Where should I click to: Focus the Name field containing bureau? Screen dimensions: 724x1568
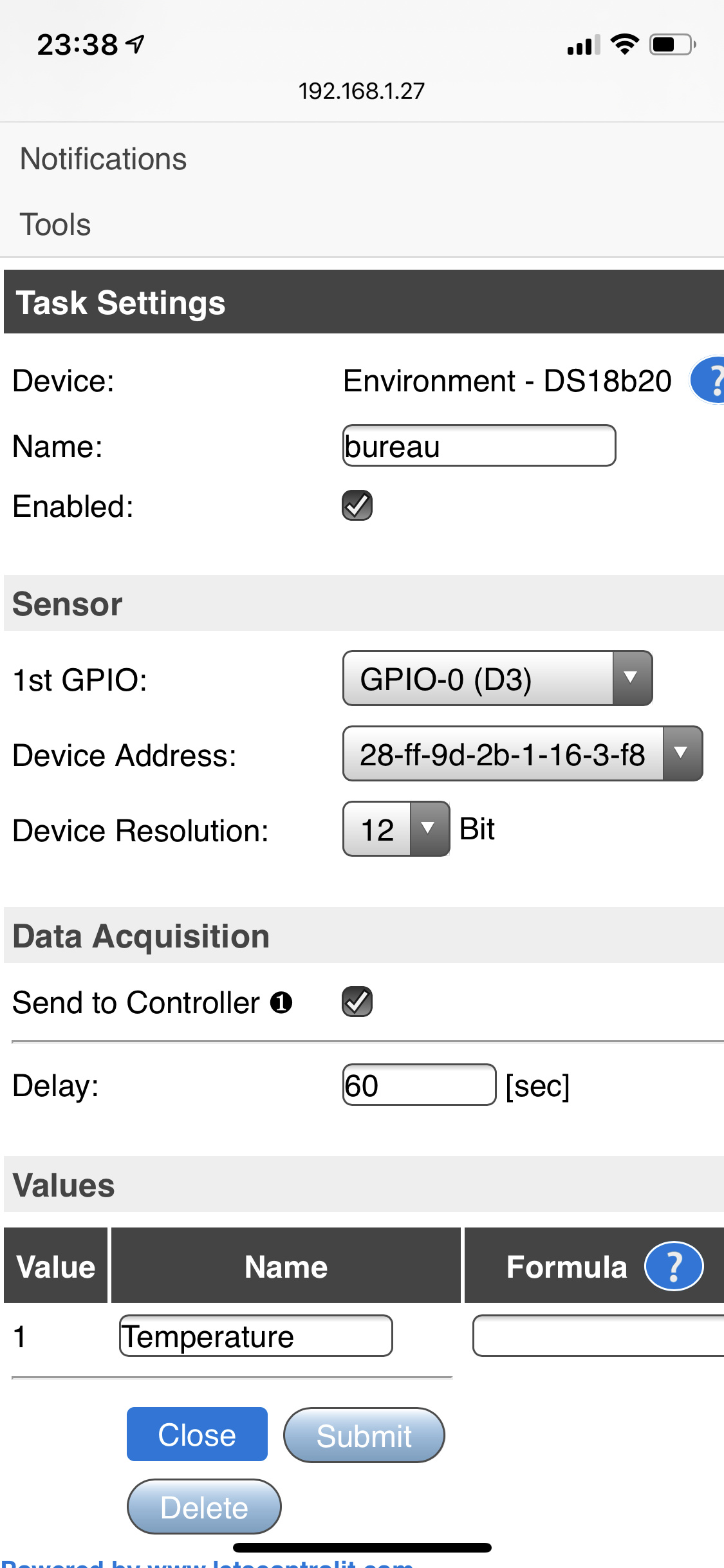[479, 445]
